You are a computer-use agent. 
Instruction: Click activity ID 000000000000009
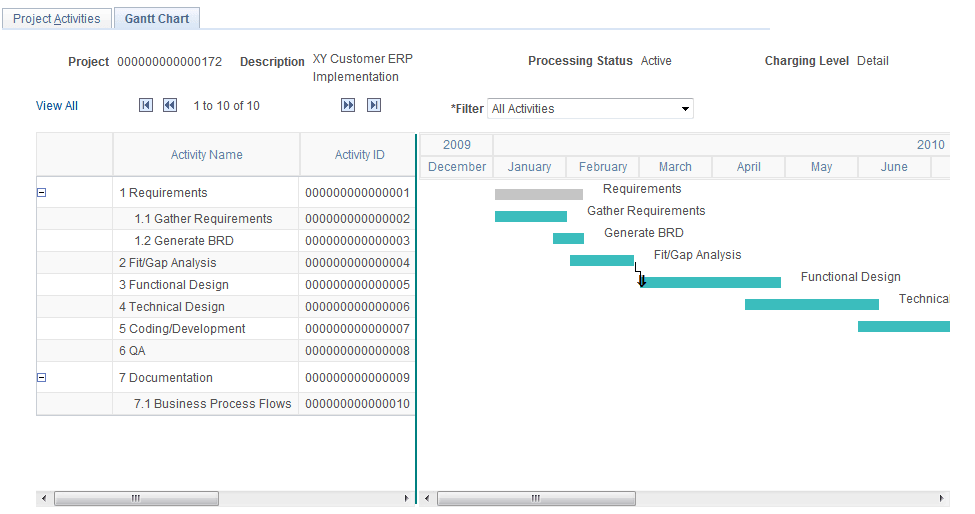click(x=358, y=378)
